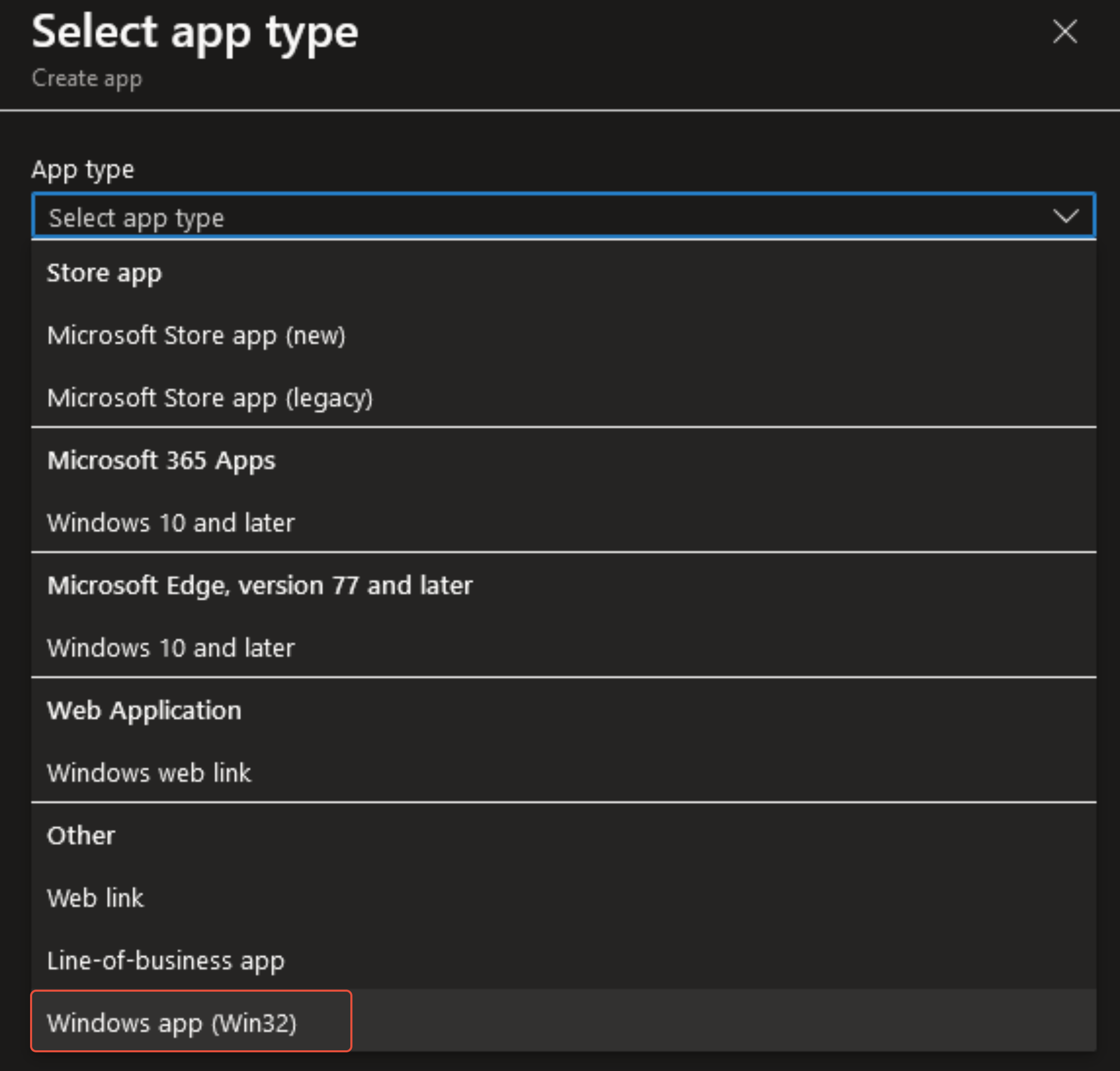Viewport: 1120px width, 1071px height.
Task: Select the Line-of-business app option
Action: point(165,961)
